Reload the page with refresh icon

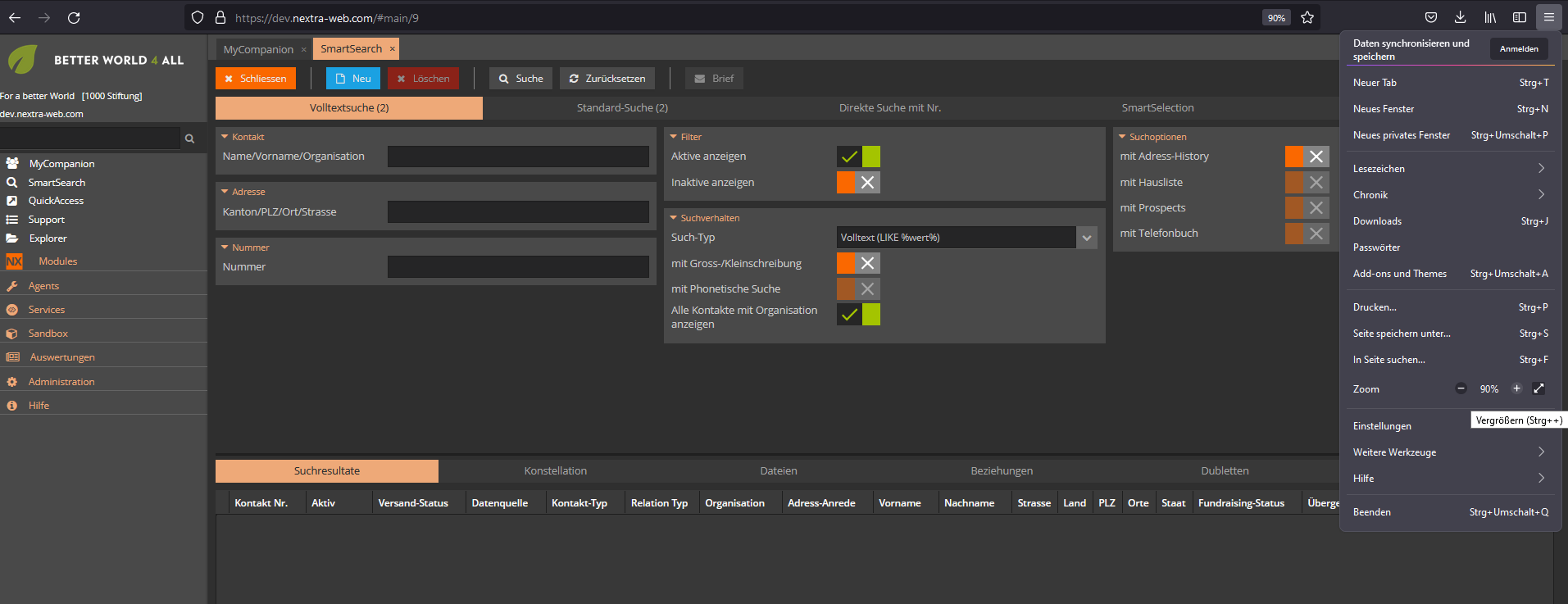tap(74, 17)
